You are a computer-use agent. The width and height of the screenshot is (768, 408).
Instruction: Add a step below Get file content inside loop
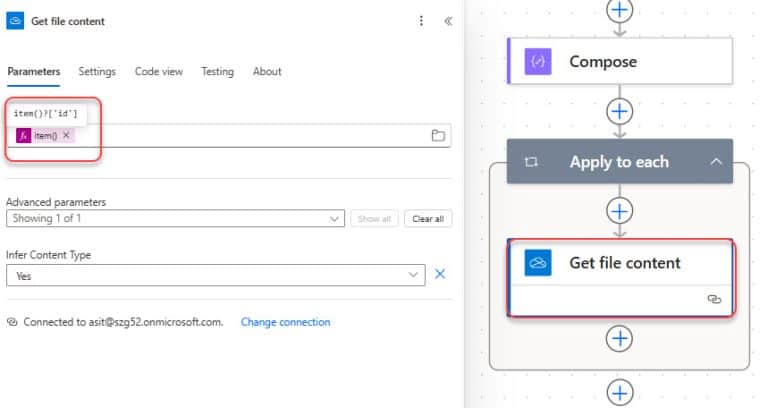[x=620, y=338]
